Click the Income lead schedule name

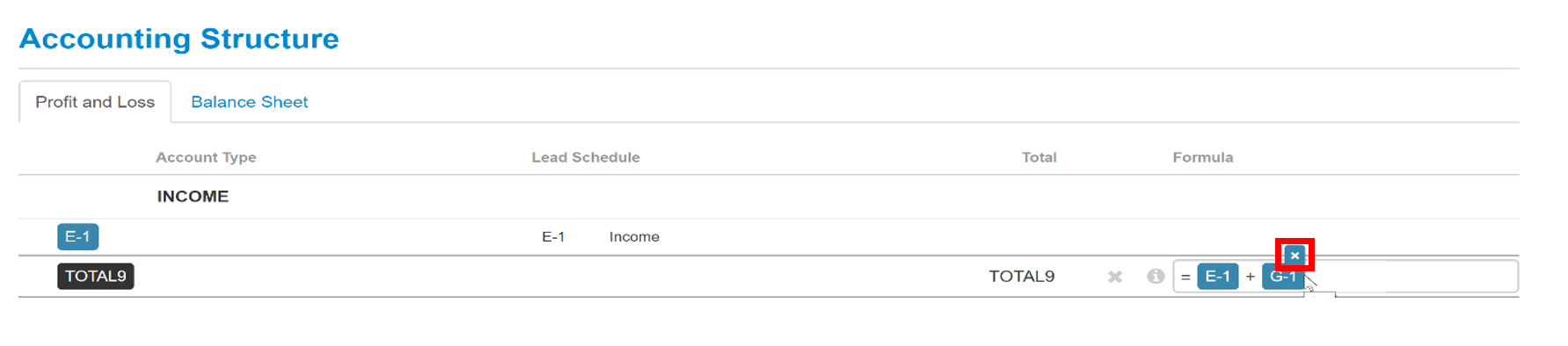[x=634, y=237]
